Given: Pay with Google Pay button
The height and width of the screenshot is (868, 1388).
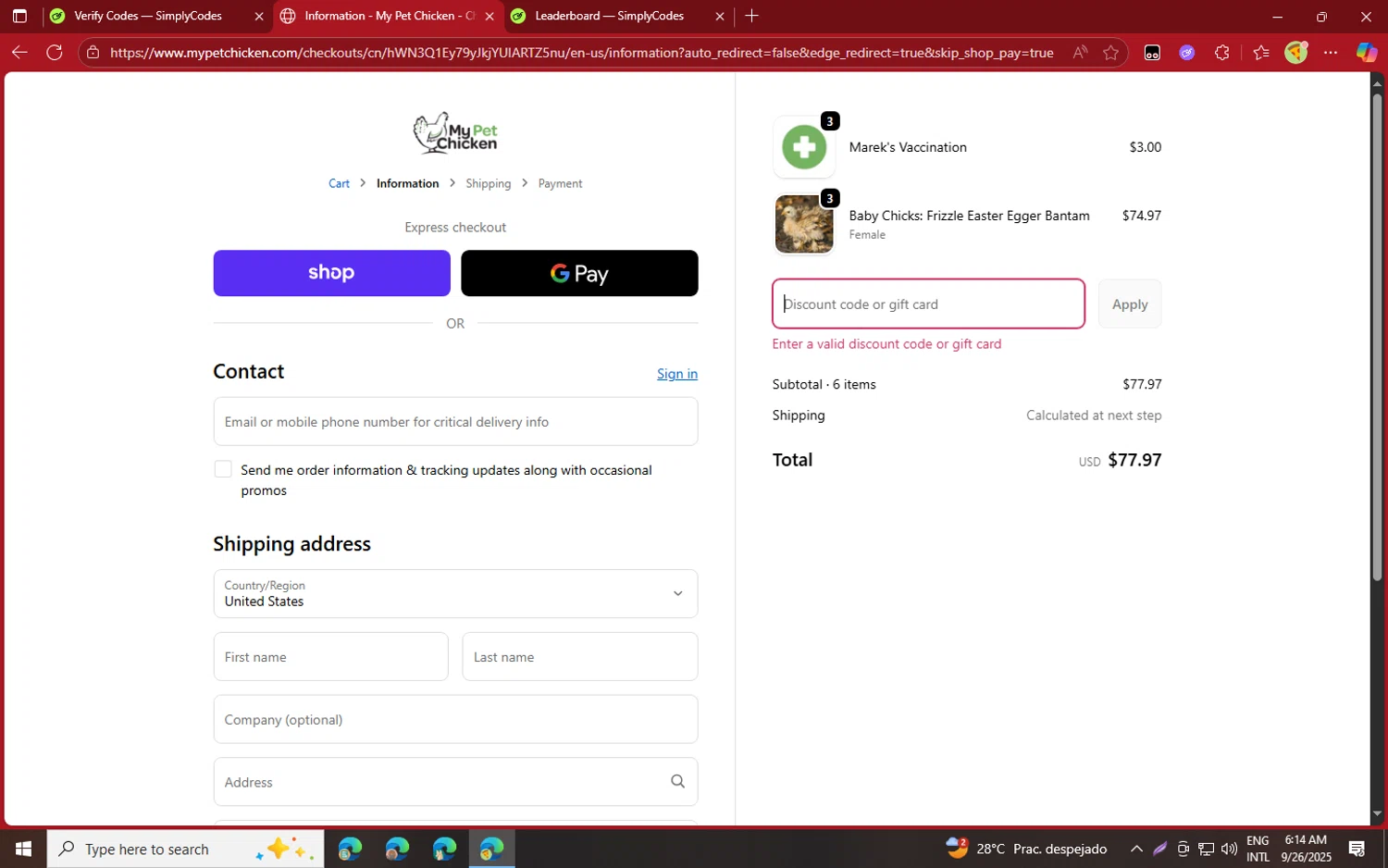Looking at the screenshot, I should (x=579, y=273).
